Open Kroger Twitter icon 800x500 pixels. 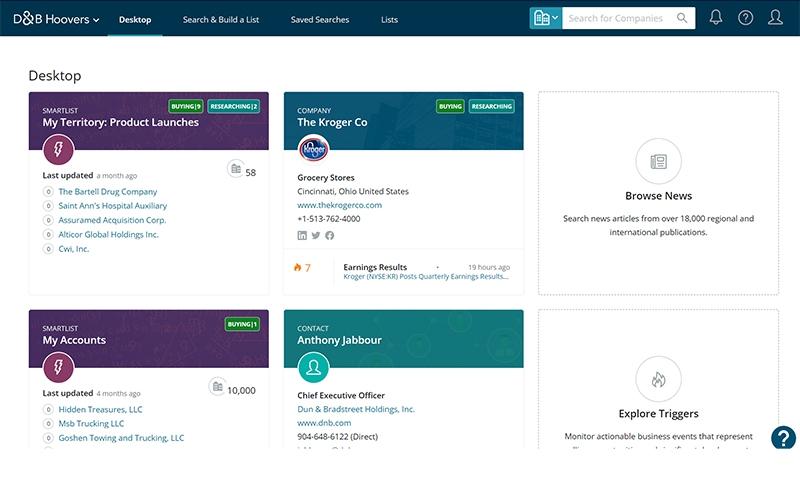(316, 235)
